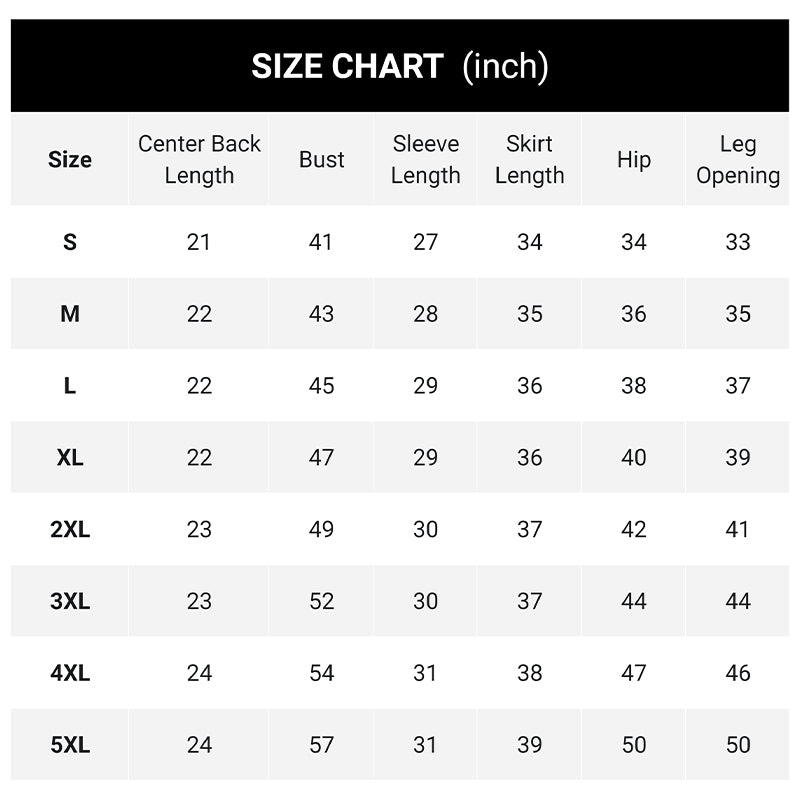Viewport: 800px width, 800px height.
Task: Click the SIZE CHART title banner
Action: click(399, 66)
